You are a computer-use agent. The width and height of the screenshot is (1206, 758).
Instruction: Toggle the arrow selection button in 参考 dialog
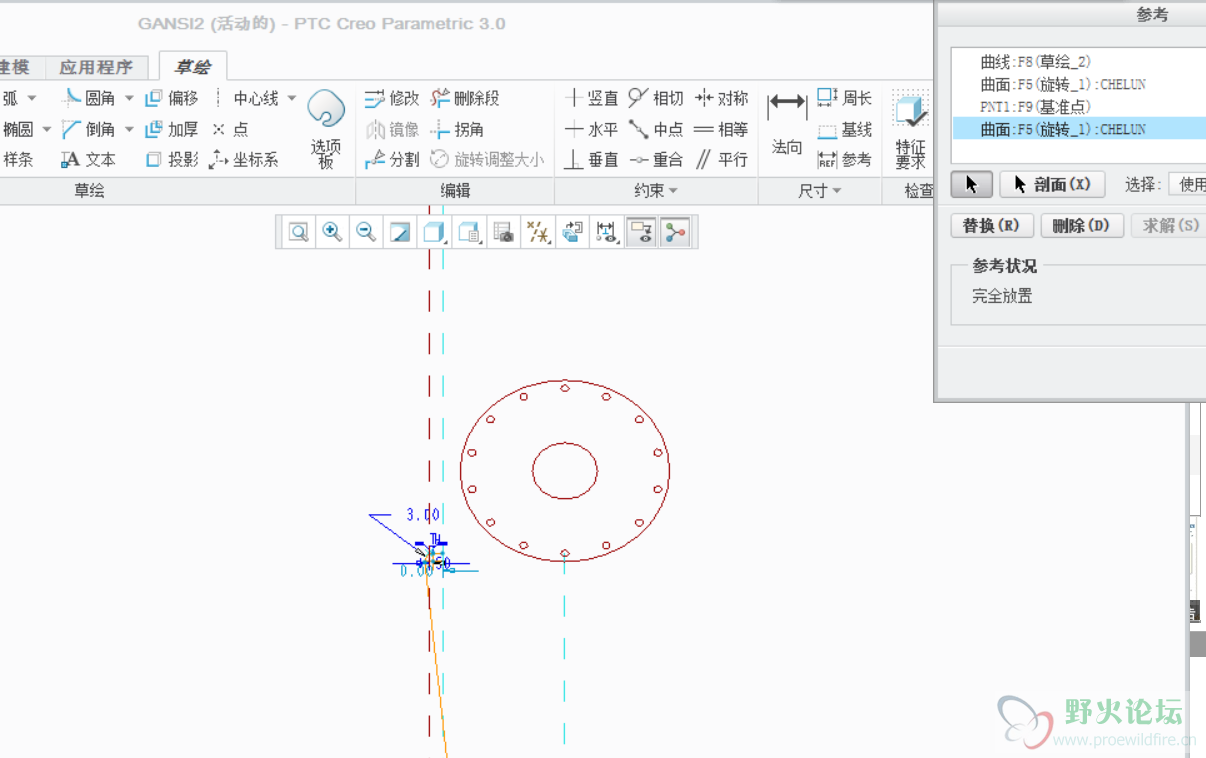coord(971,184)
